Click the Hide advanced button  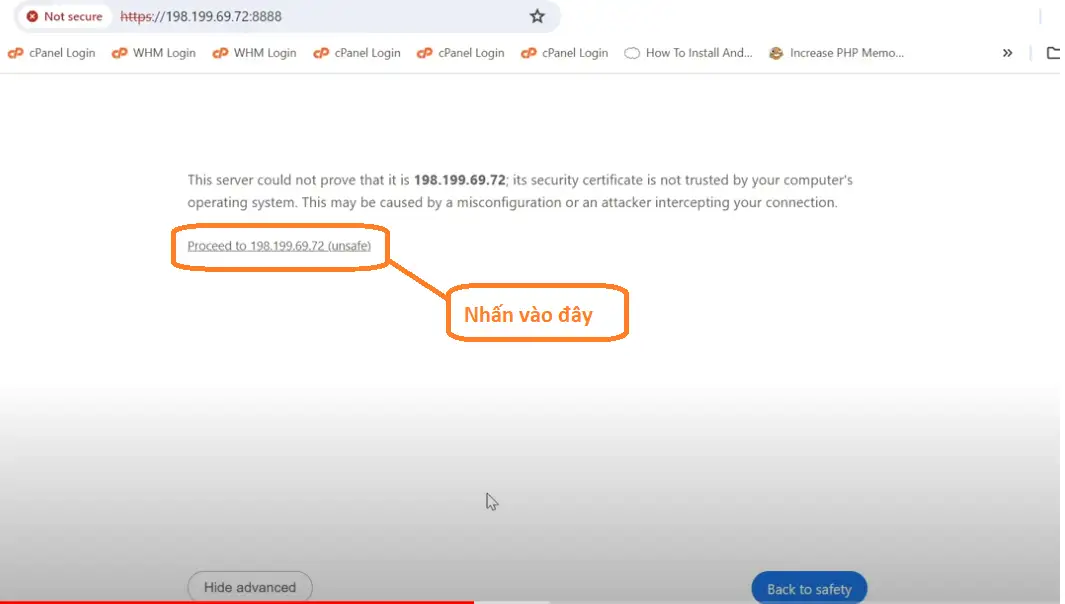click(x=250, y=587)
